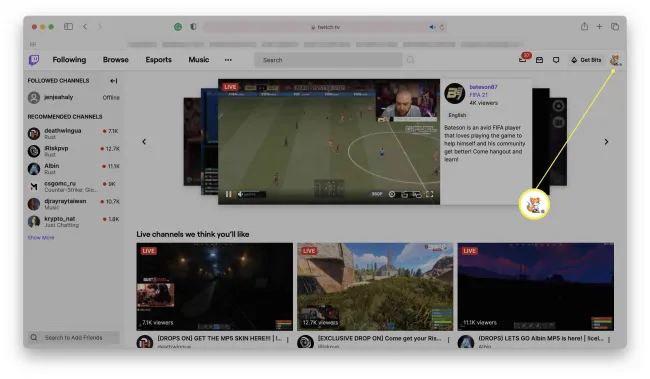Open player settings gear icon
This screenshot has width=650, height=379.
coord(392,194)
